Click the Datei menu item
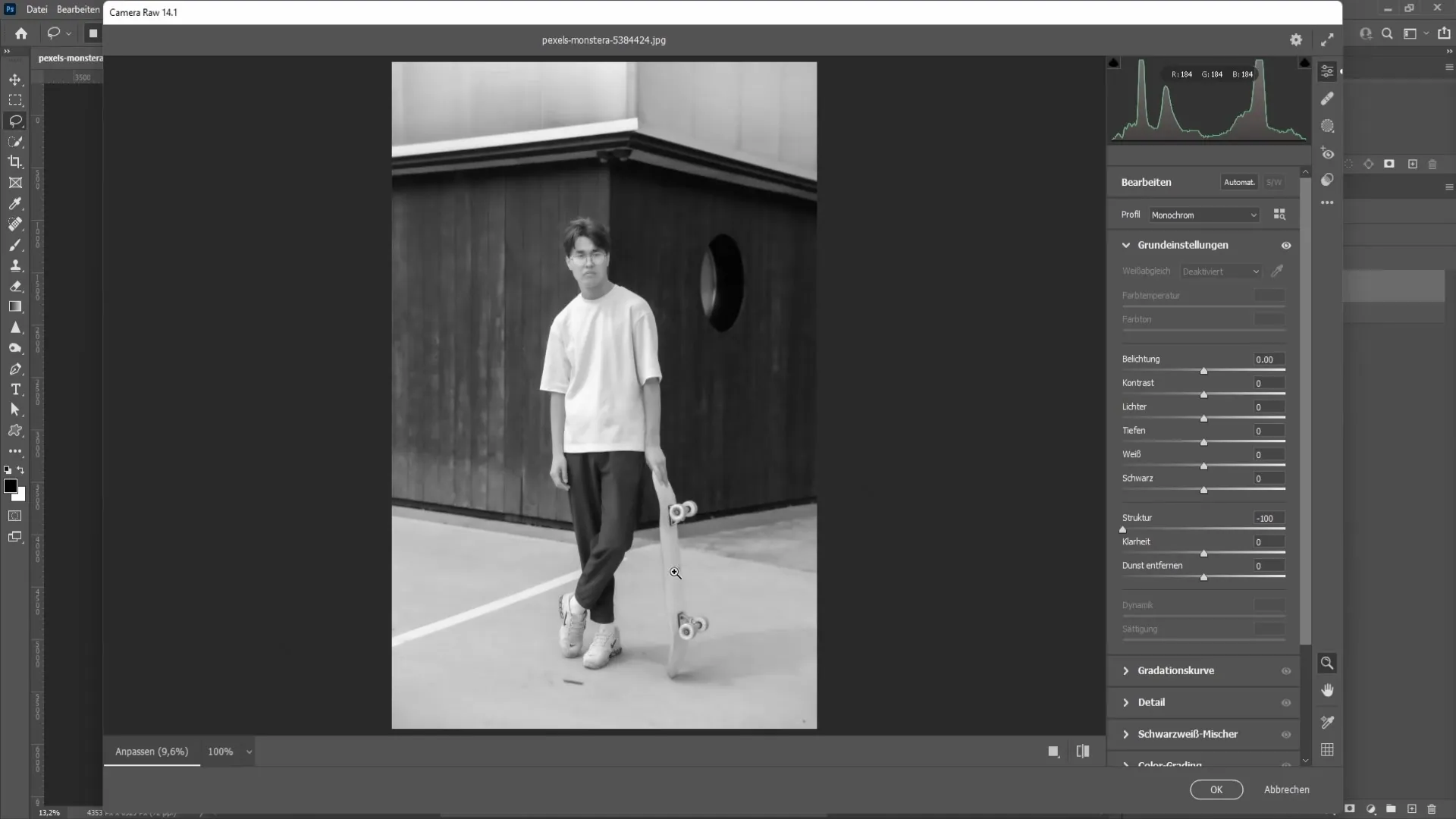 coord(36,9)
